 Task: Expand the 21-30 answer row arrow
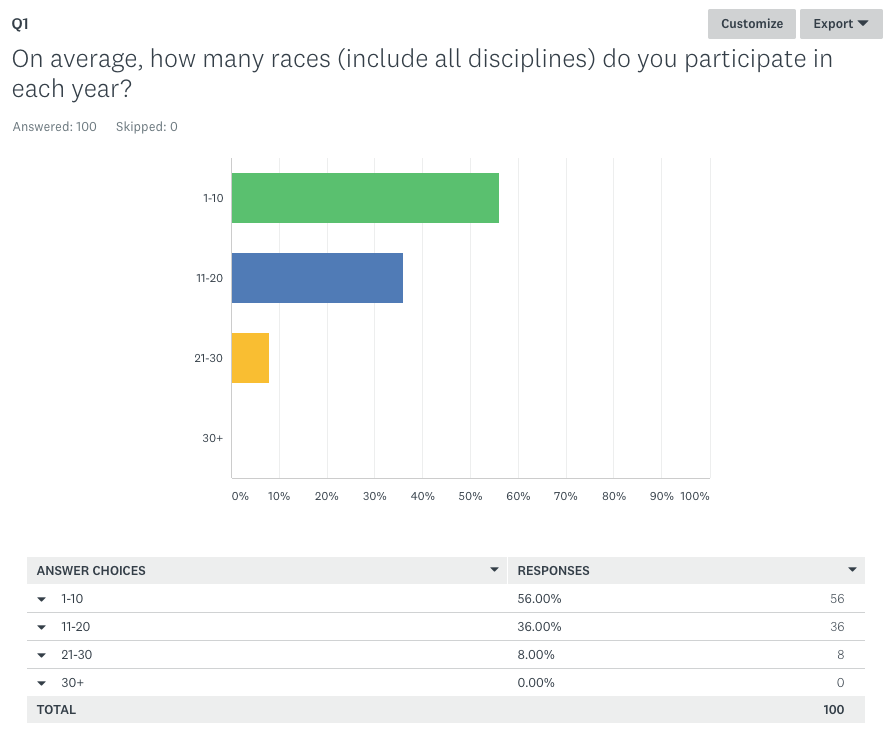tap(42, 655)
